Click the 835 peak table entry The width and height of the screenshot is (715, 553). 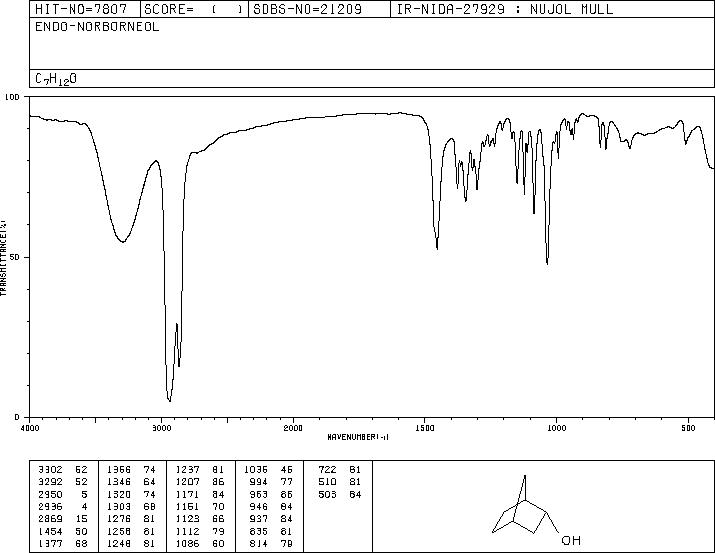pyautogui.click(x=271, y=532)
